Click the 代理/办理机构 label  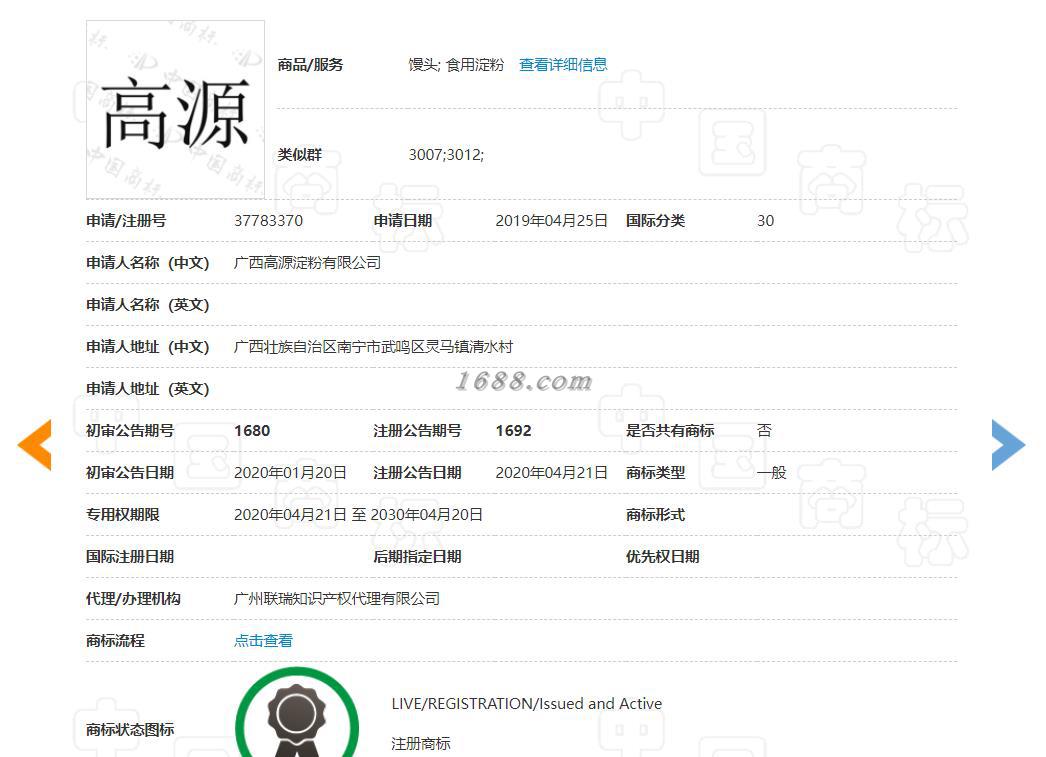click(133, 599)
